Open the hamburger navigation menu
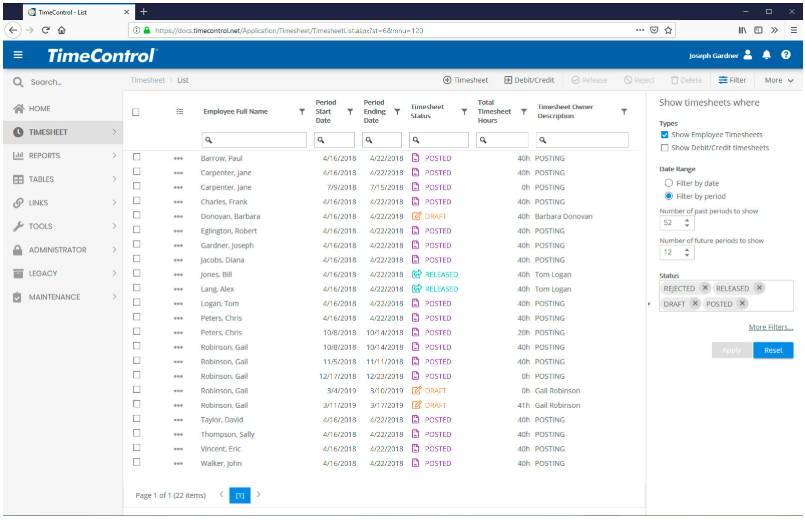 [x=18, y=54]
